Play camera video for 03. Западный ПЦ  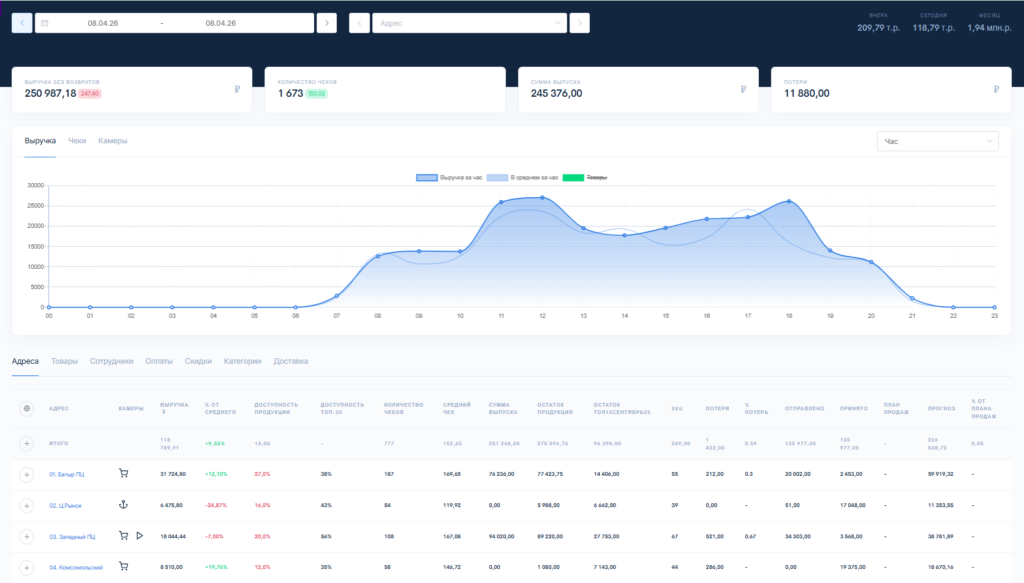click(x=140, y=536)
